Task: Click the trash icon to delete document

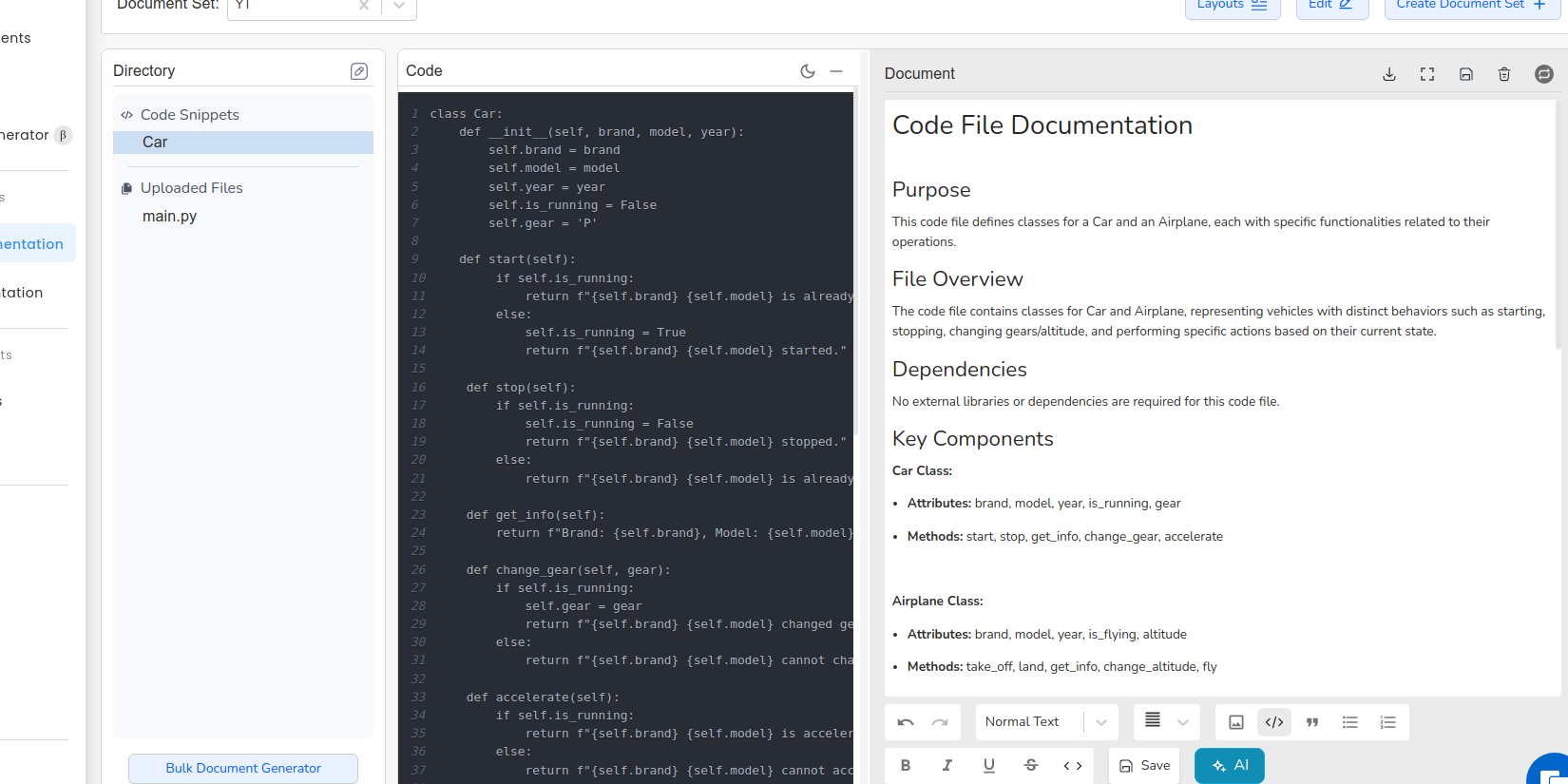Action: click(x=1503, y=74)
